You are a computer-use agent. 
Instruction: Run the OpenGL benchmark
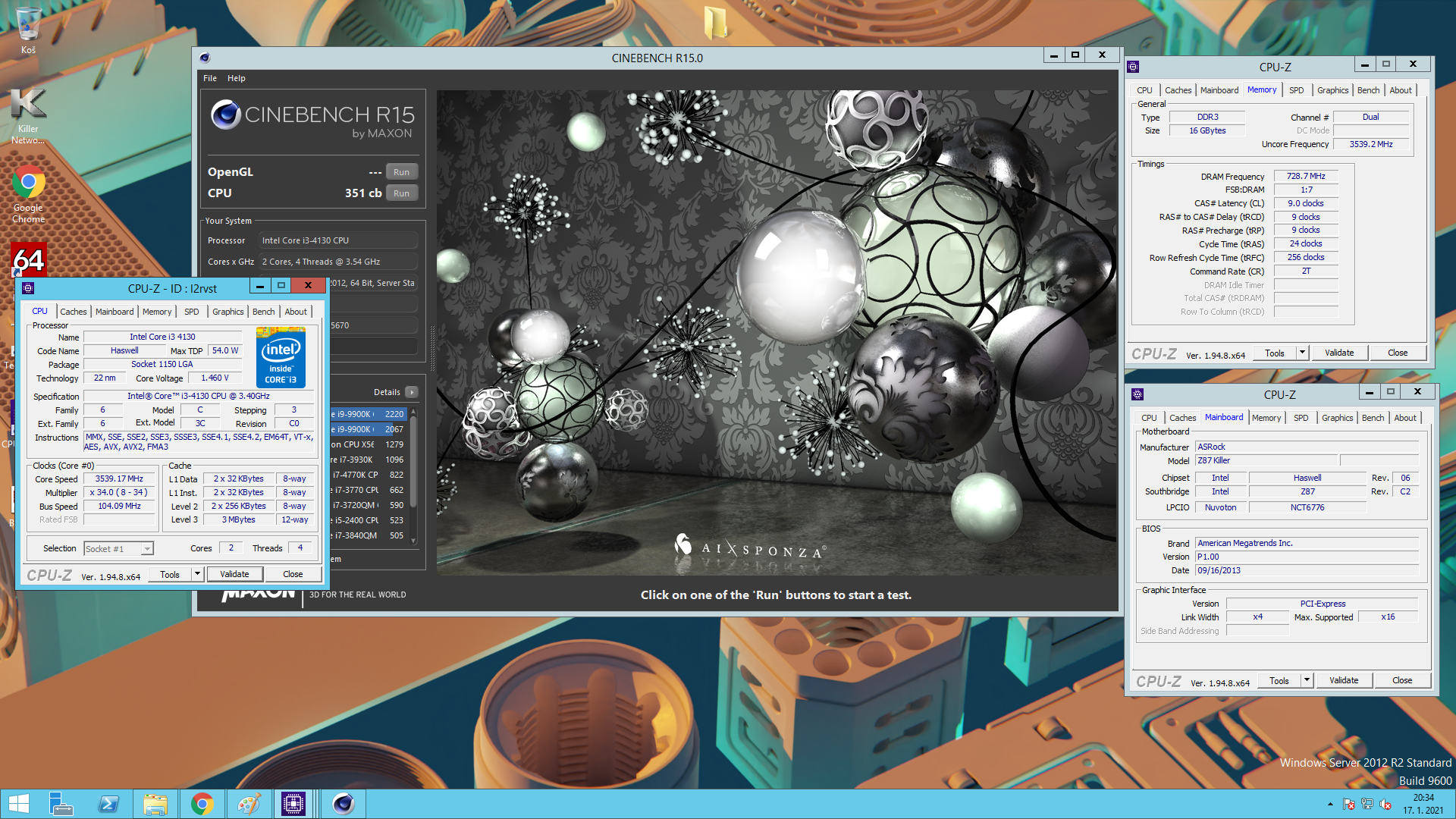tap(402, 172)
